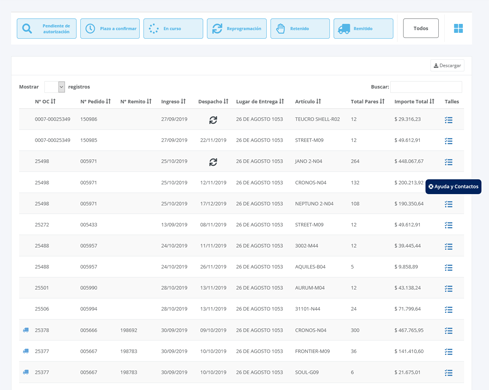Show orders En curso
The width and height of the screenshot is (489, 390).
click(173, 29)
